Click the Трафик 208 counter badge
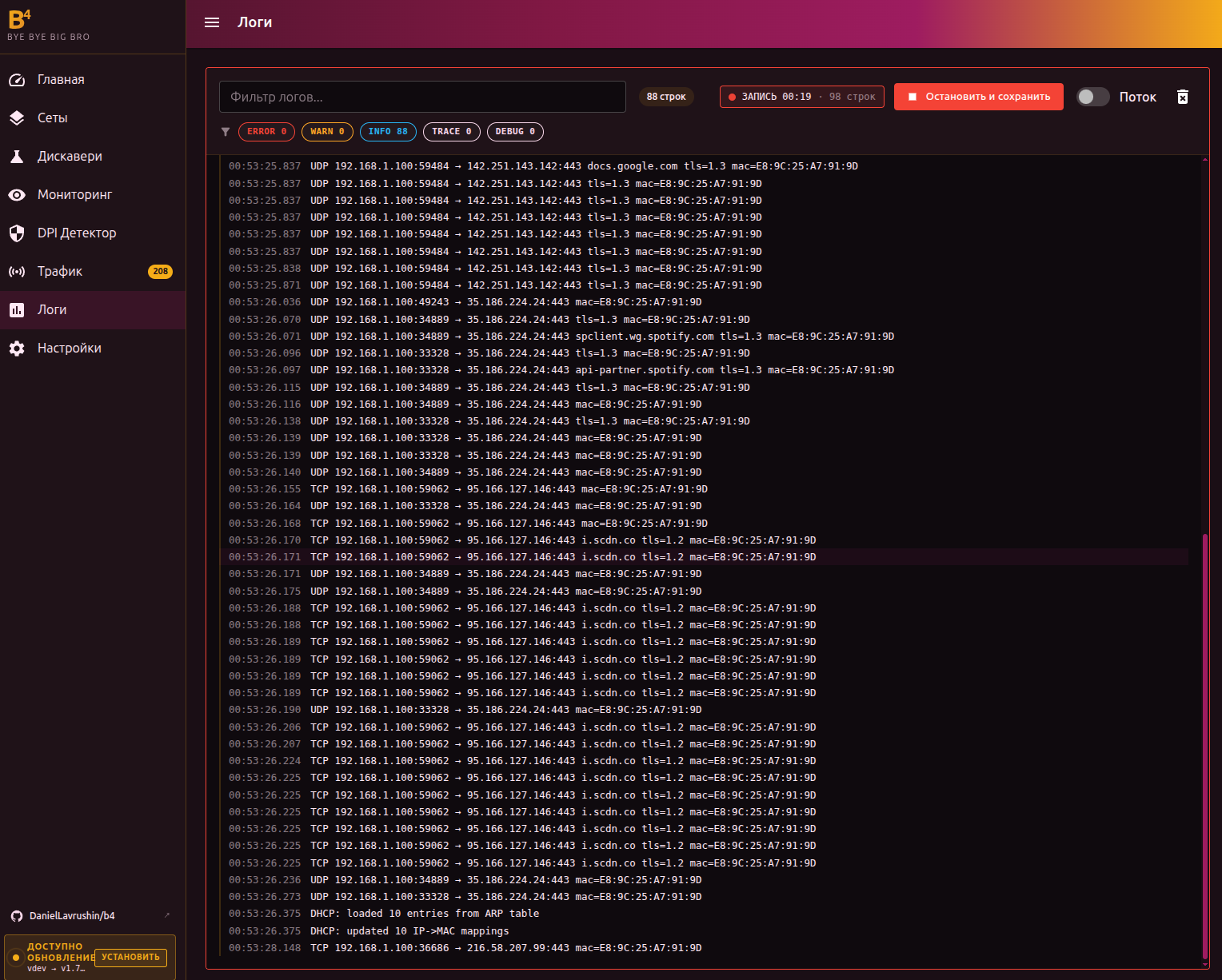This screenshot has height=980, width=1222. point(161,272)
